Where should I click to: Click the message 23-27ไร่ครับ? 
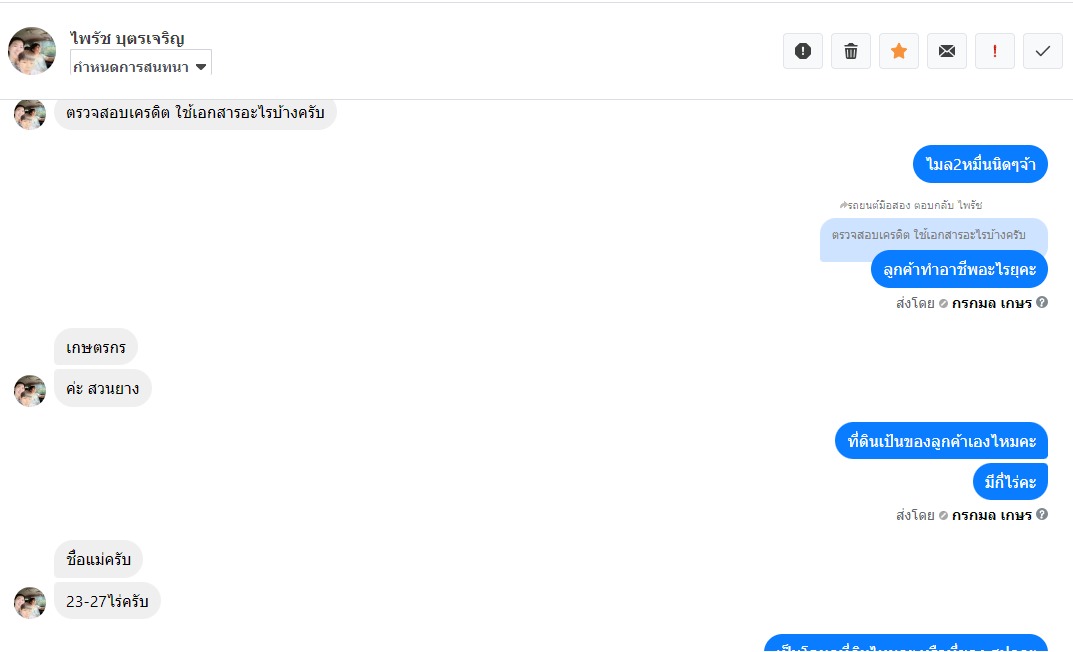107,601
